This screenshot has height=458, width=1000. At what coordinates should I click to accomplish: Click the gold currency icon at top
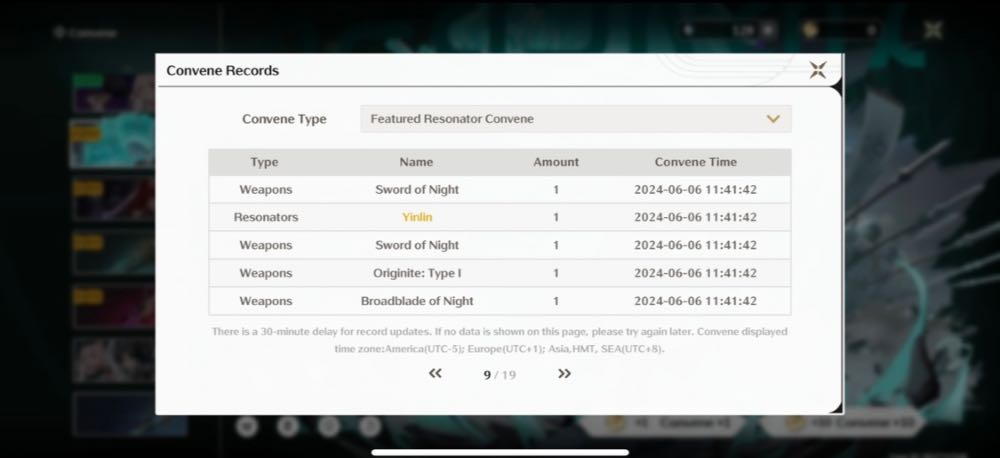coord(811,30)
